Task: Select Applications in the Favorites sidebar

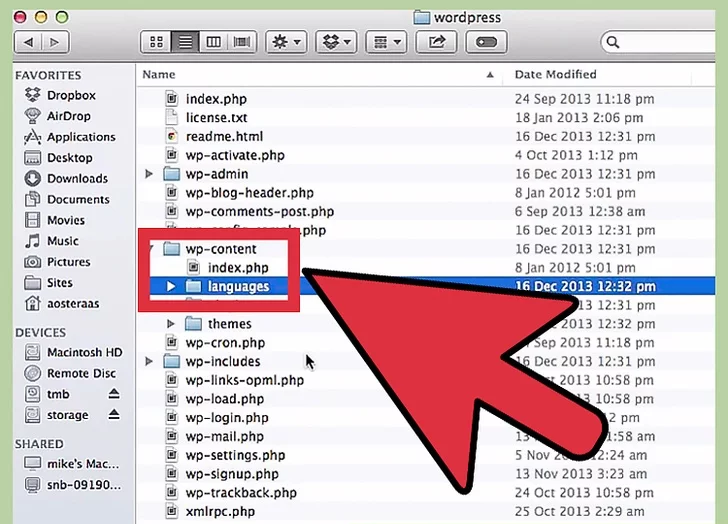Action: click(x=81, y=137)
